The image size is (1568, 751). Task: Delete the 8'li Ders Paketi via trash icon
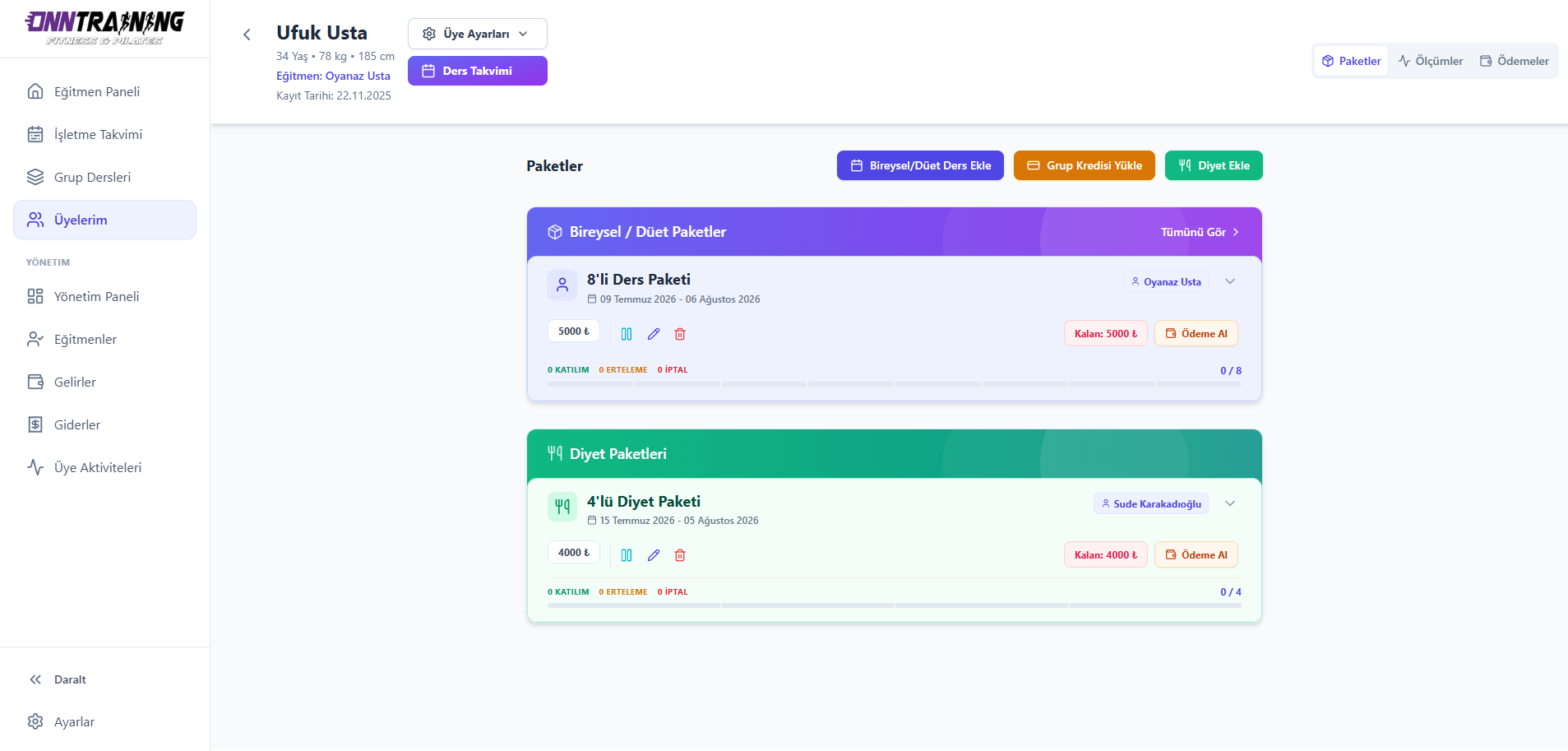pos(680,334)
